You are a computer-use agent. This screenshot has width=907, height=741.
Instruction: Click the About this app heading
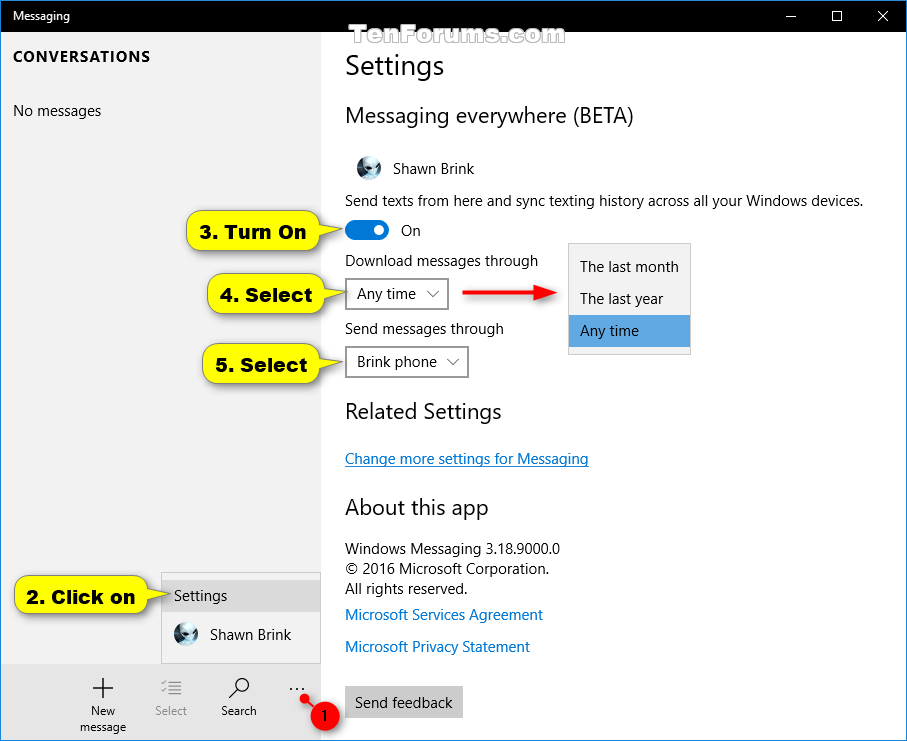tap(416, 508)
